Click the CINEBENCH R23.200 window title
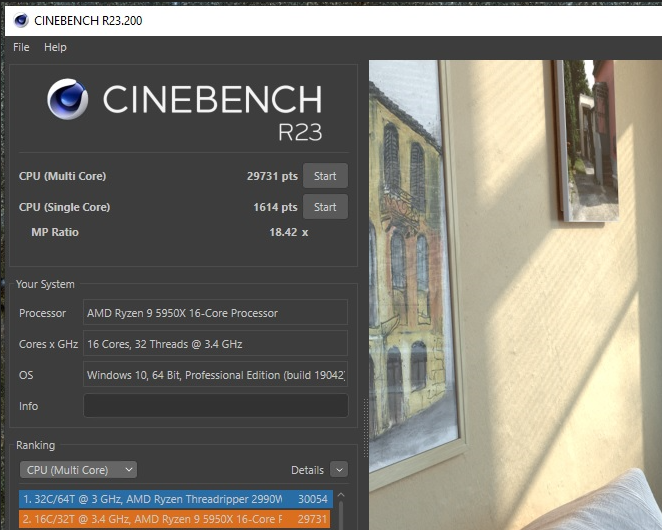Image resolution: width=662 pixels, height=530 pixels. coord(88,20)
